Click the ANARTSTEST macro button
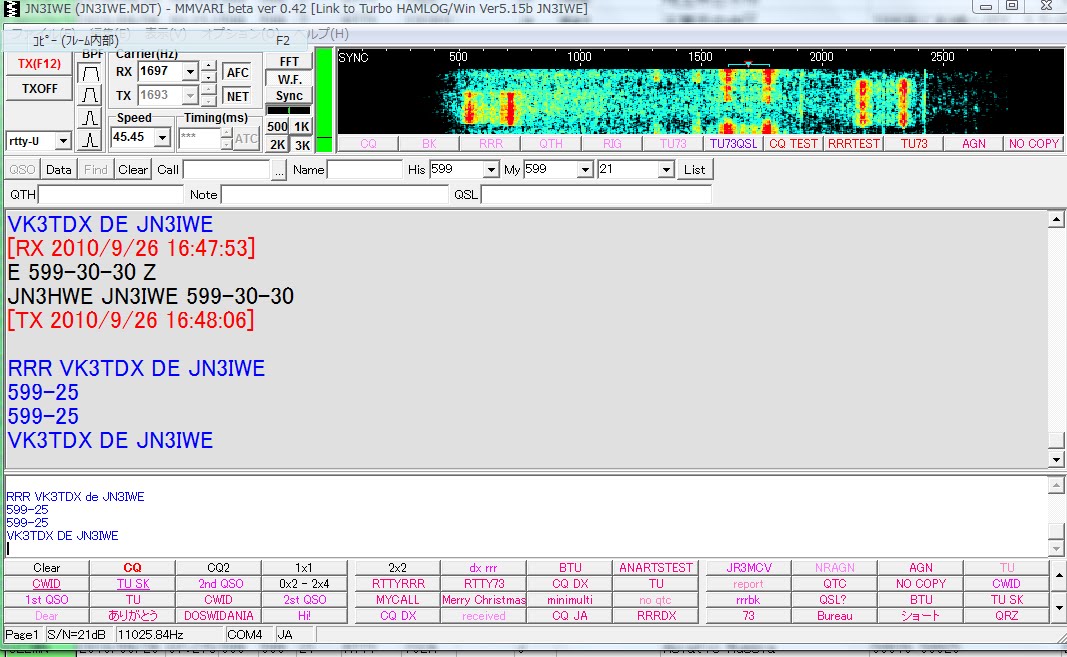Viewport: 1067px width, 657px height. [656, 568]
